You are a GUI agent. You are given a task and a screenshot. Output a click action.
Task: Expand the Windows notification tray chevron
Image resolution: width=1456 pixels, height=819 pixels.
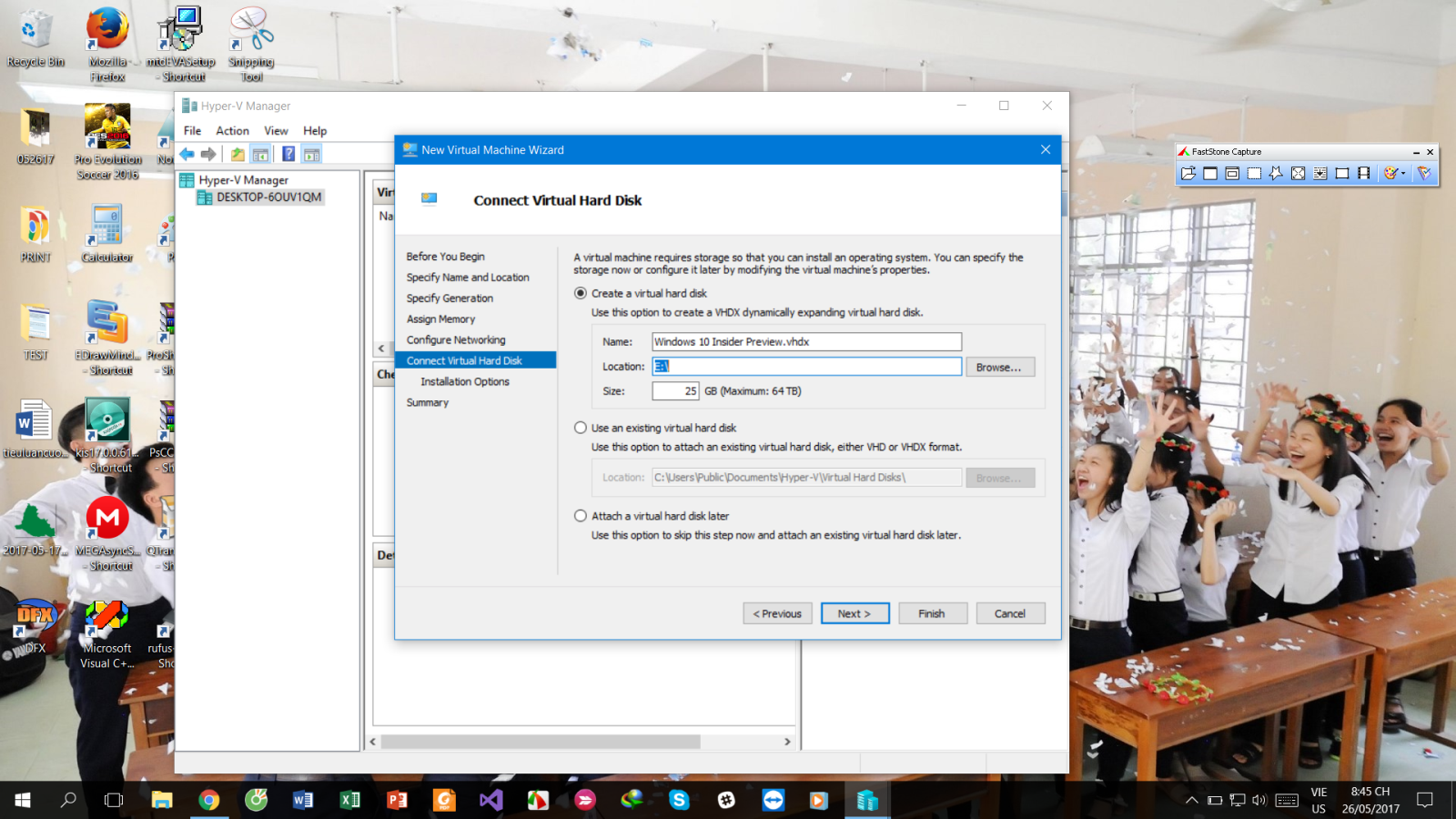click(1192, 801)
